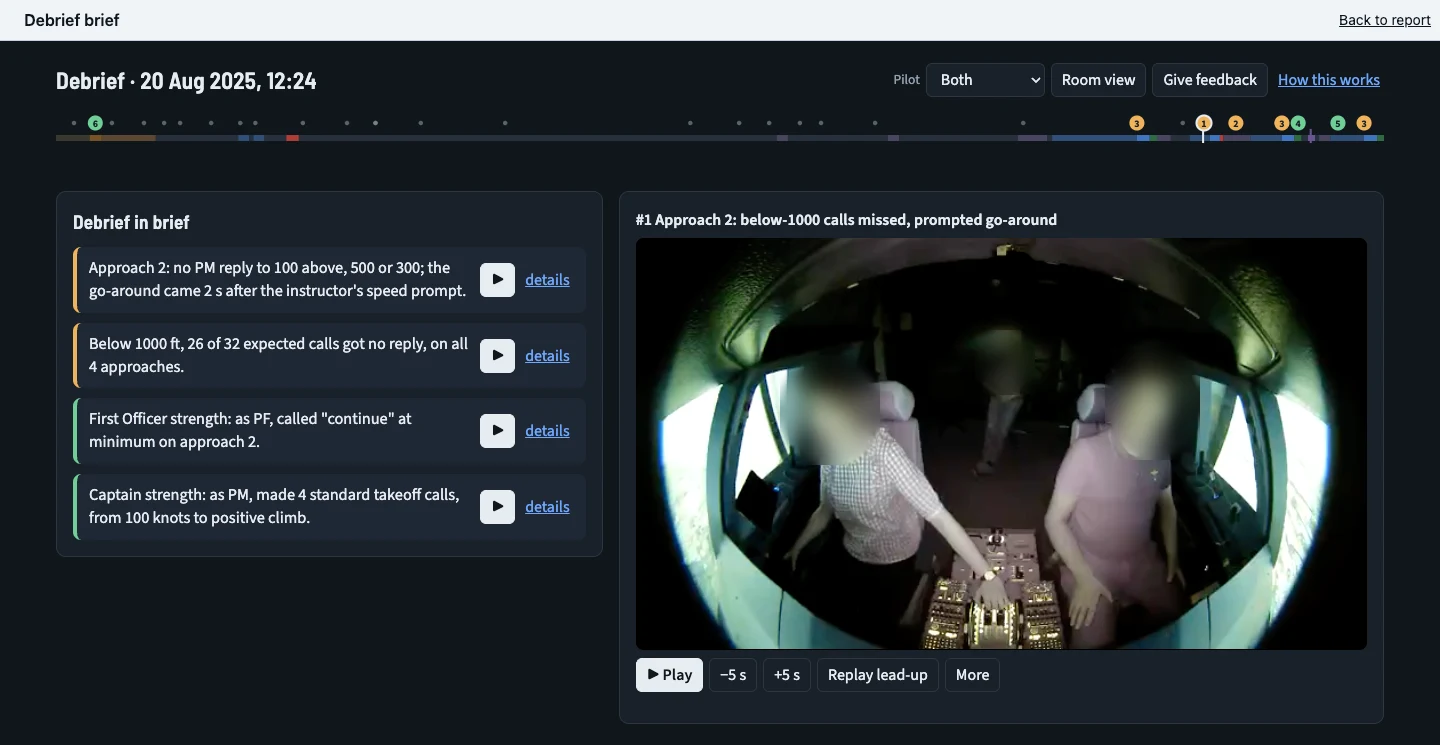Open details for First Officer strength
The width and height of the screenshot is (1440, 745).
click(x=547, y=431)
